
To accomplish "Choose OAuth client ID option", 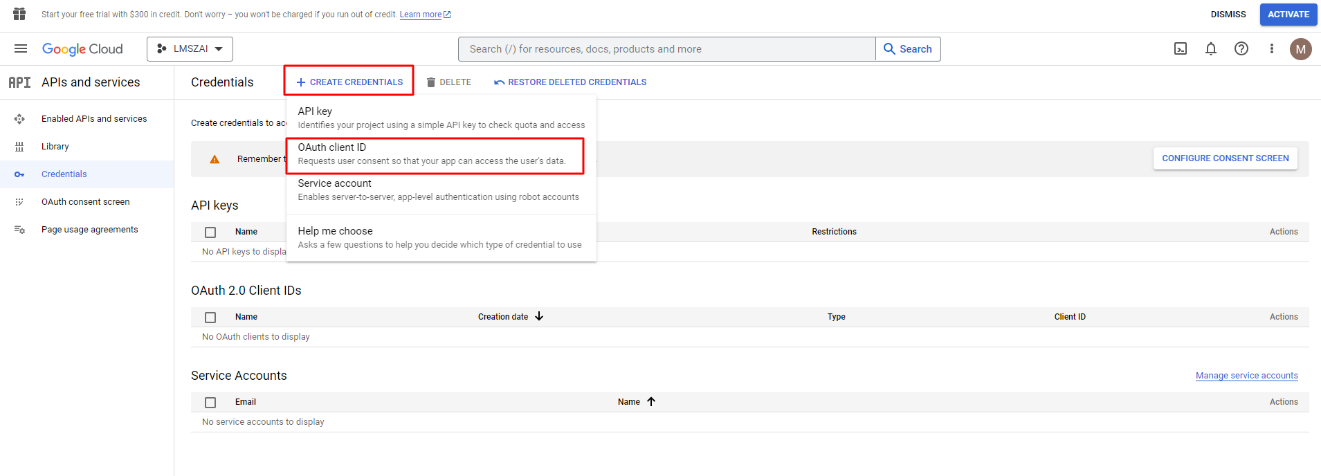I will click(441, 154).
